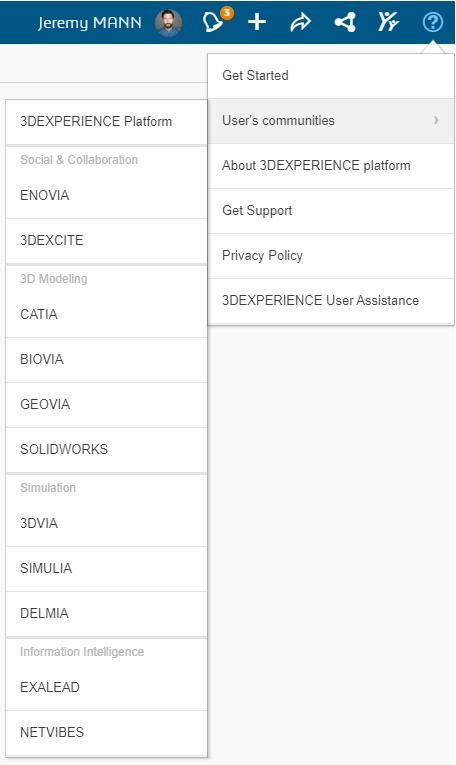Select CATIA under 3D Modeling

click(x=106, y=315)
